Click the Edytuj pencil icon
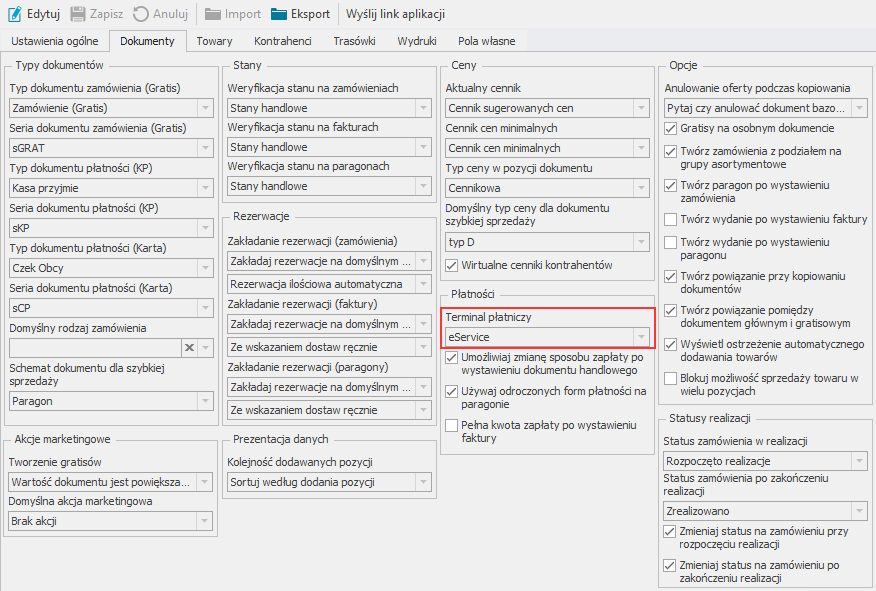Viewport: 876px width, 591px height. pyautogui.click(x=16, y=14)
